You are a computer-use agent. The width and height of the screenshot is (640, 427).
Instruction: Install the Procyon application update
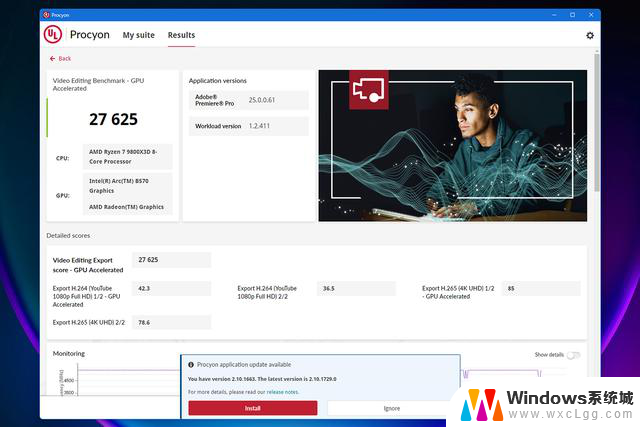253,408
